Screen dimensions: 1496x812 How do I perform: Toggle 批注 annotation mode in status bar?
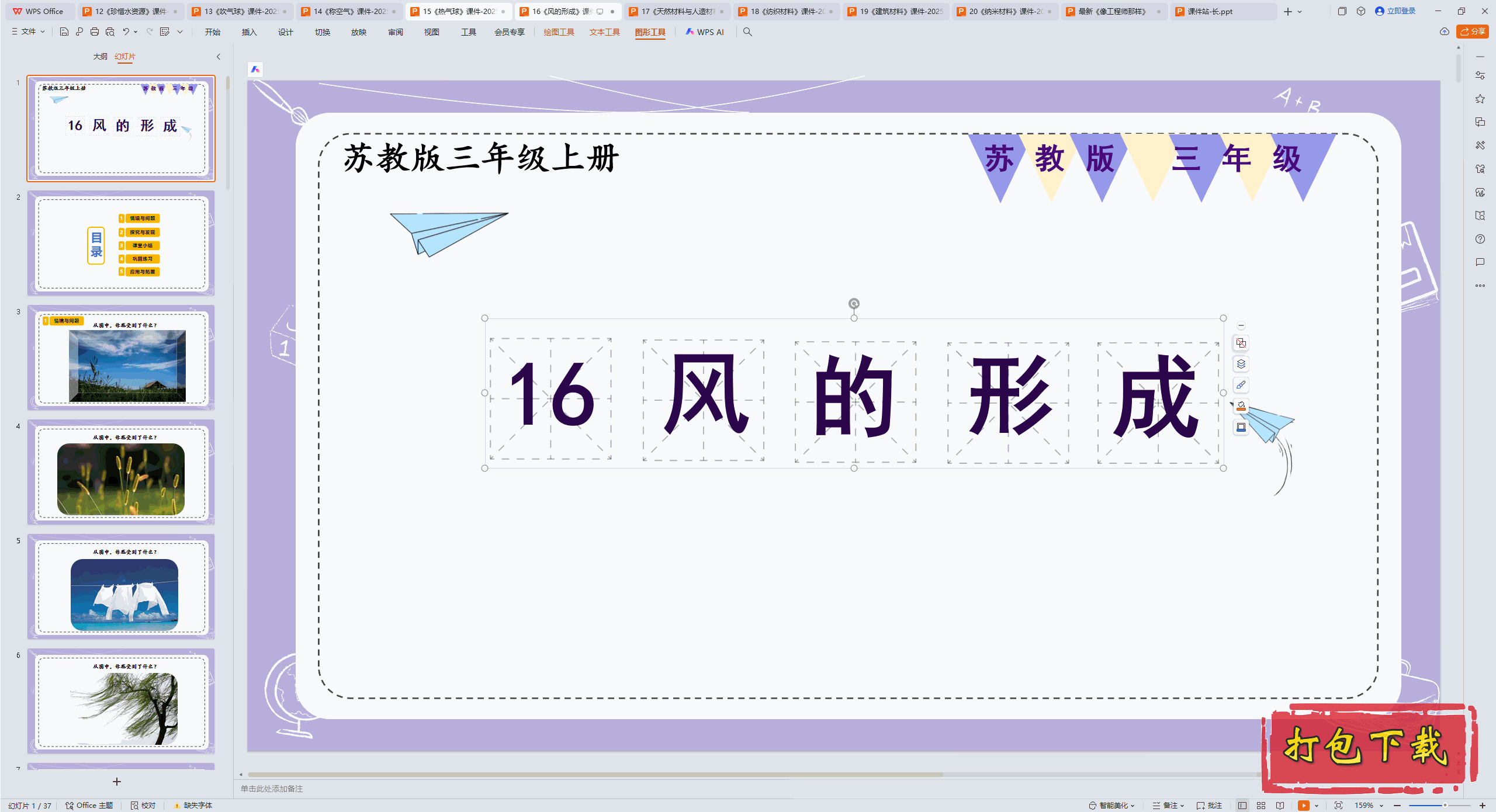(1210, 805)
